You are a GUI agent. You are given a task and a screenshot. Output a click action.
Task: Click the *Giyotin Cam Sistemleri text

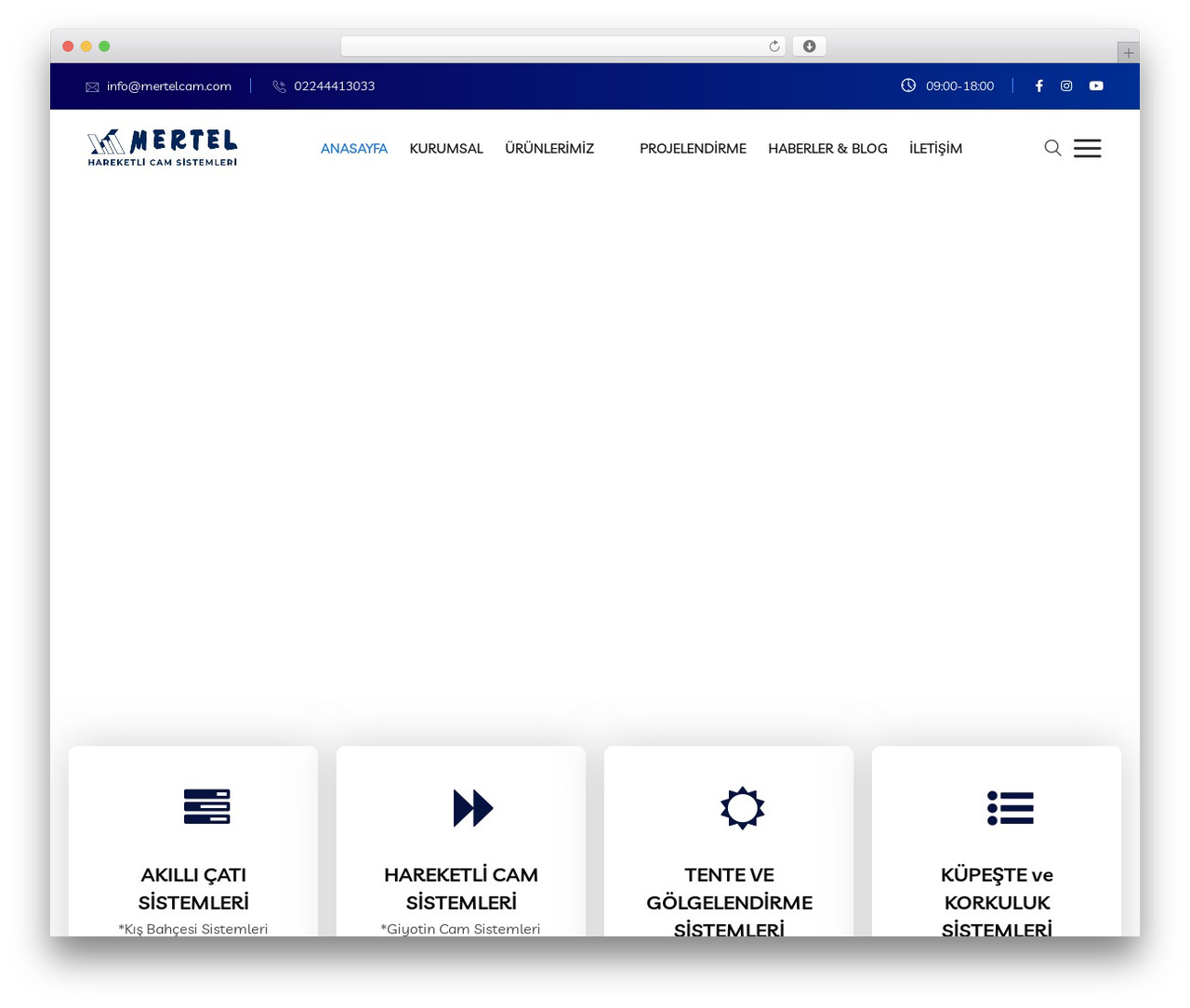pos(460,928)
